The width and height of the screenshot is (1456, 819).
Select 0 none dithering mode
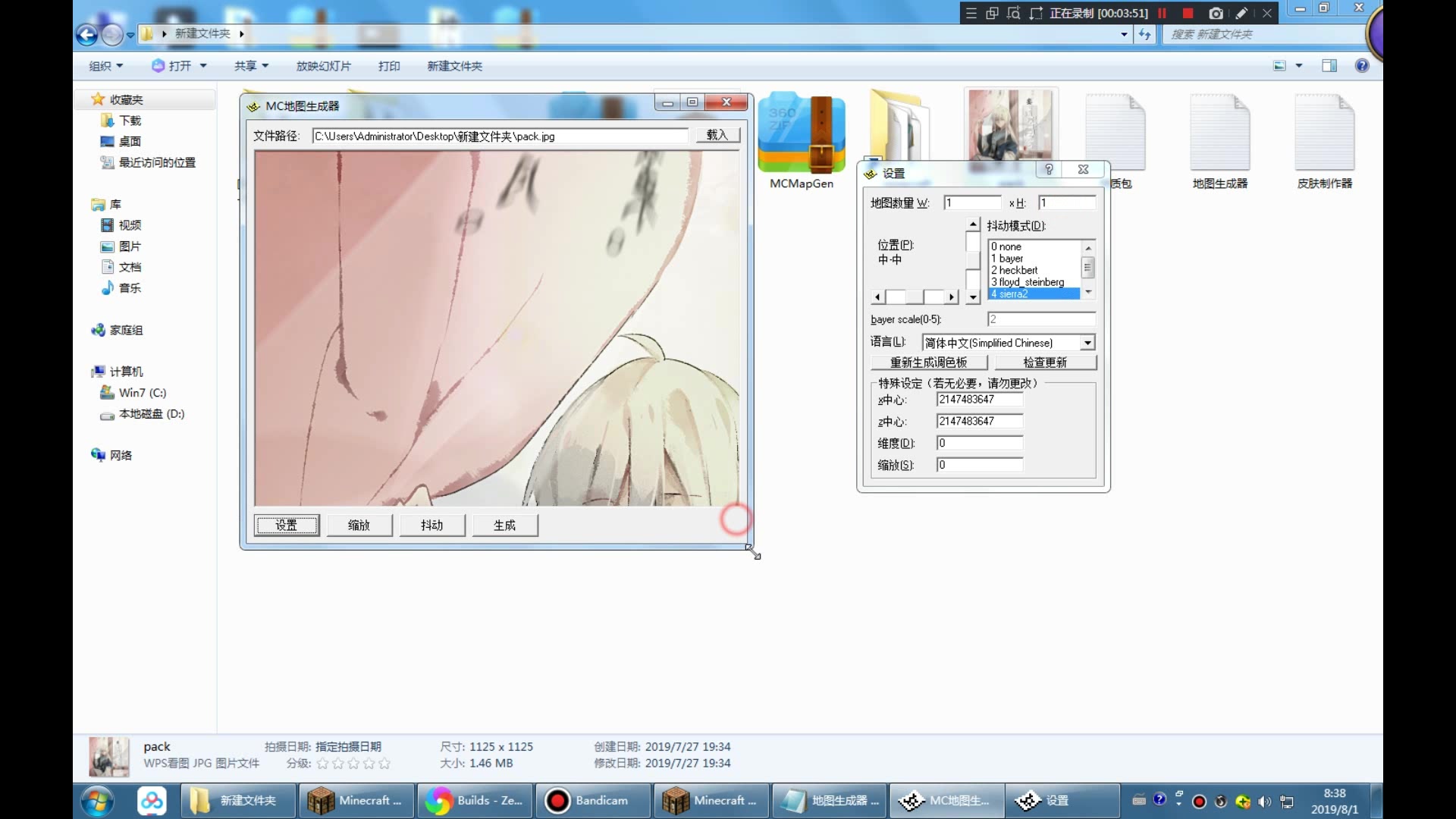click(x=1034, y=246)
